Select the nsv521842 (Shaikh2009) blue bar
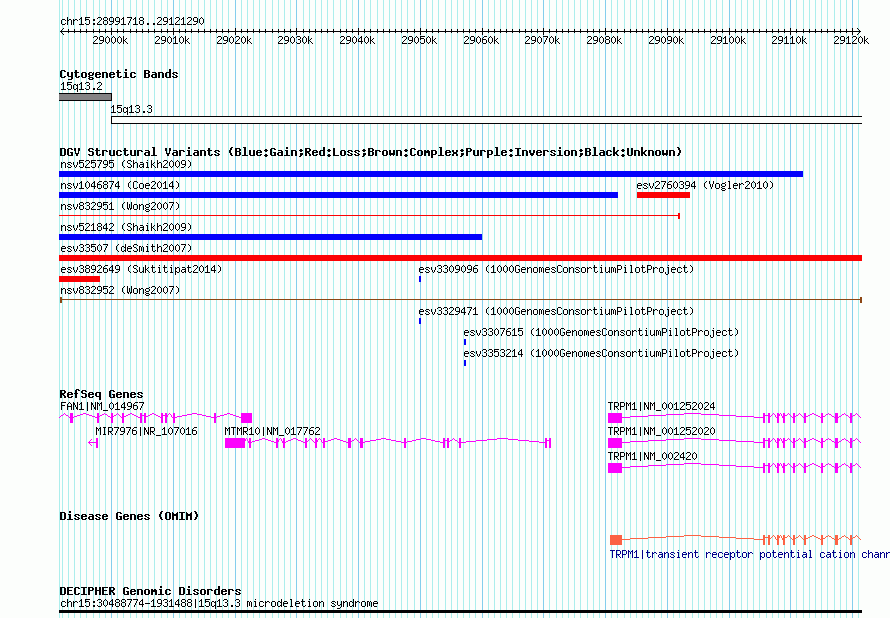This screenshot has height=618, width=890. point(271,237)
